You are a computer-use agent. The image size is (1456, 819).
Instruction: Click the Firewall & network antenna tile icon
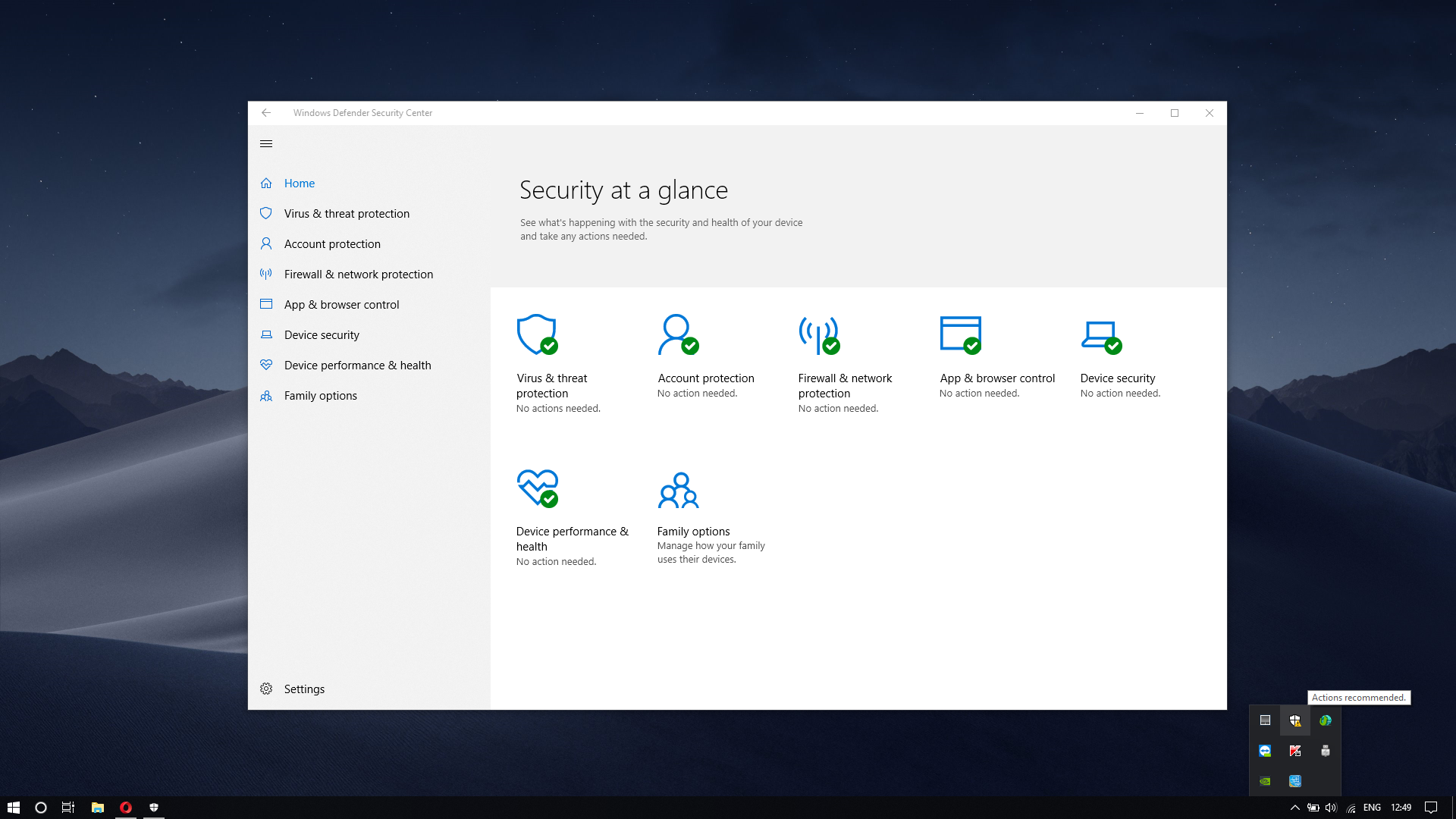[x=819, y=334]
